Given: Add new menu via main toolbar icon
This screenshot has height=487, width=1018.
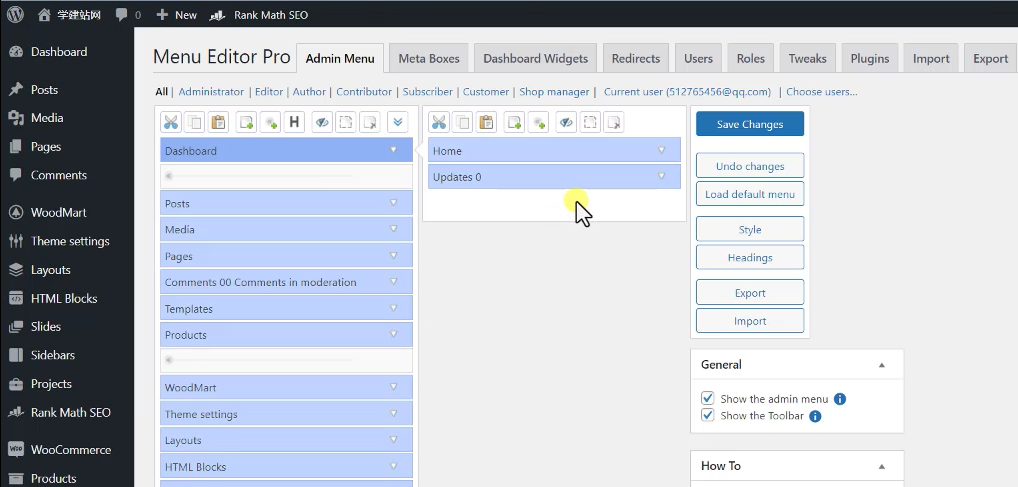Looking at the screenshot, I should click(x=246, y=122).
